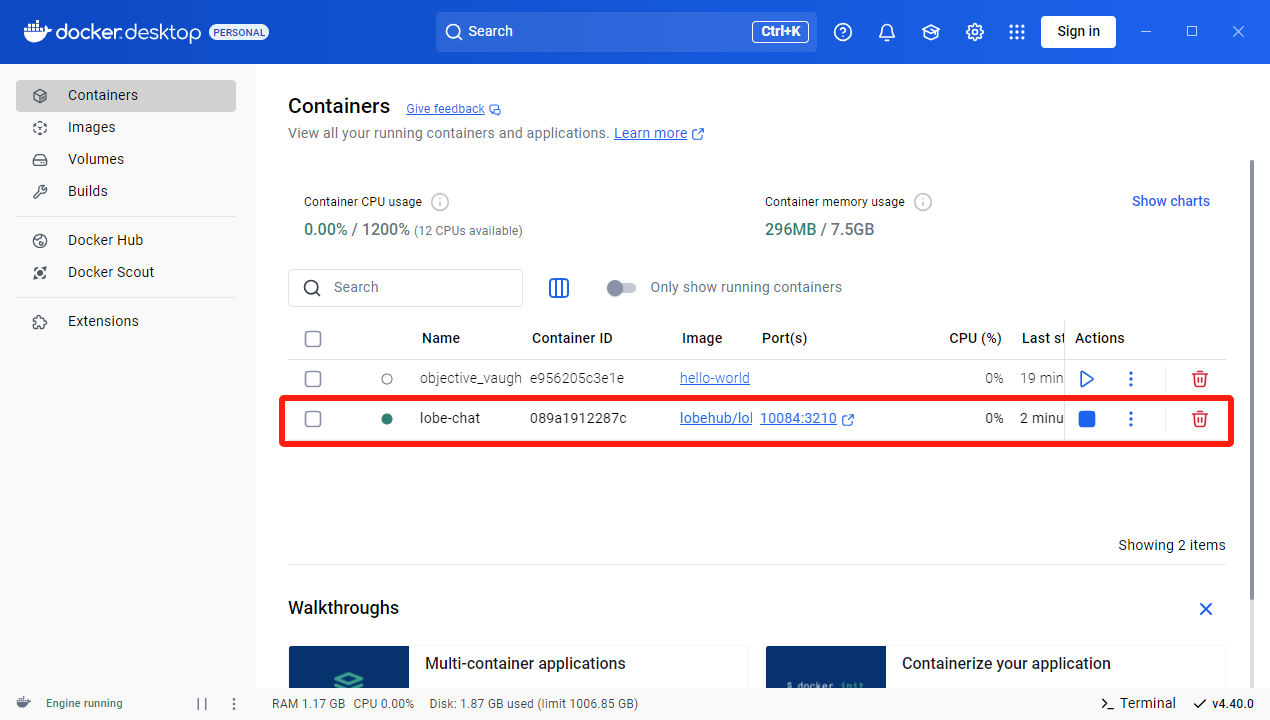Select the lobe-chat container checkbox
This screenshot has height=720, width=1270.
[313, 419]
